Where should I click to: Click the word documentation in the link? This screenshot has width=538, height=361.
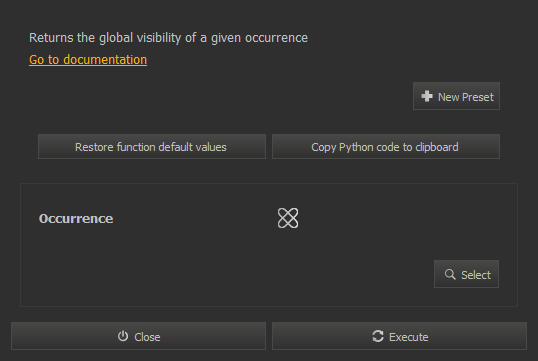pyautogui.click(x=105, y=60)
